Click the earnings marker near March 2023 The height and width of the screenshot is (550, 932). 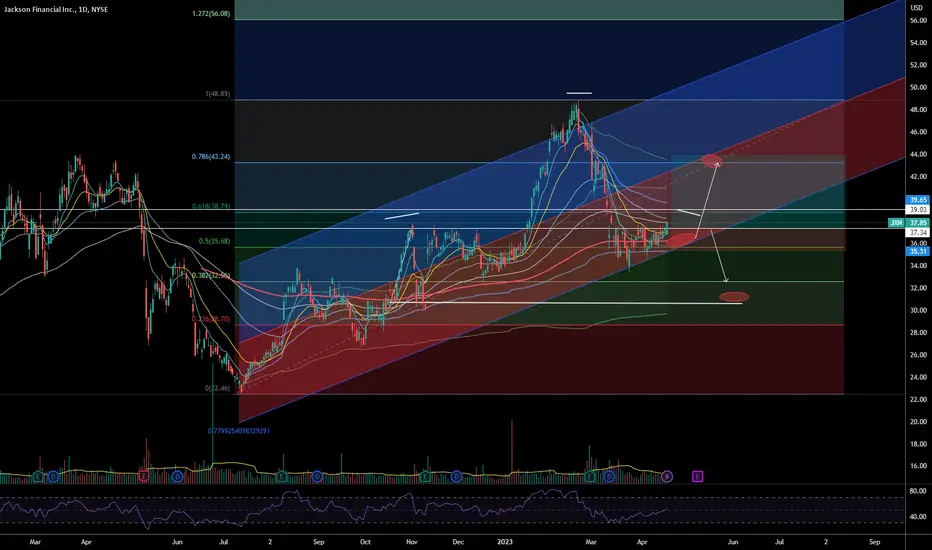coord(590,476)
